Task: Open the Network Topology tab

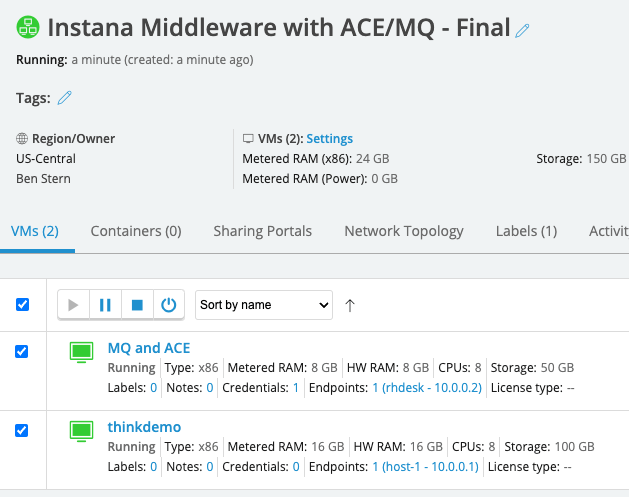Action: pyautogui.click(x=404, y=231)
